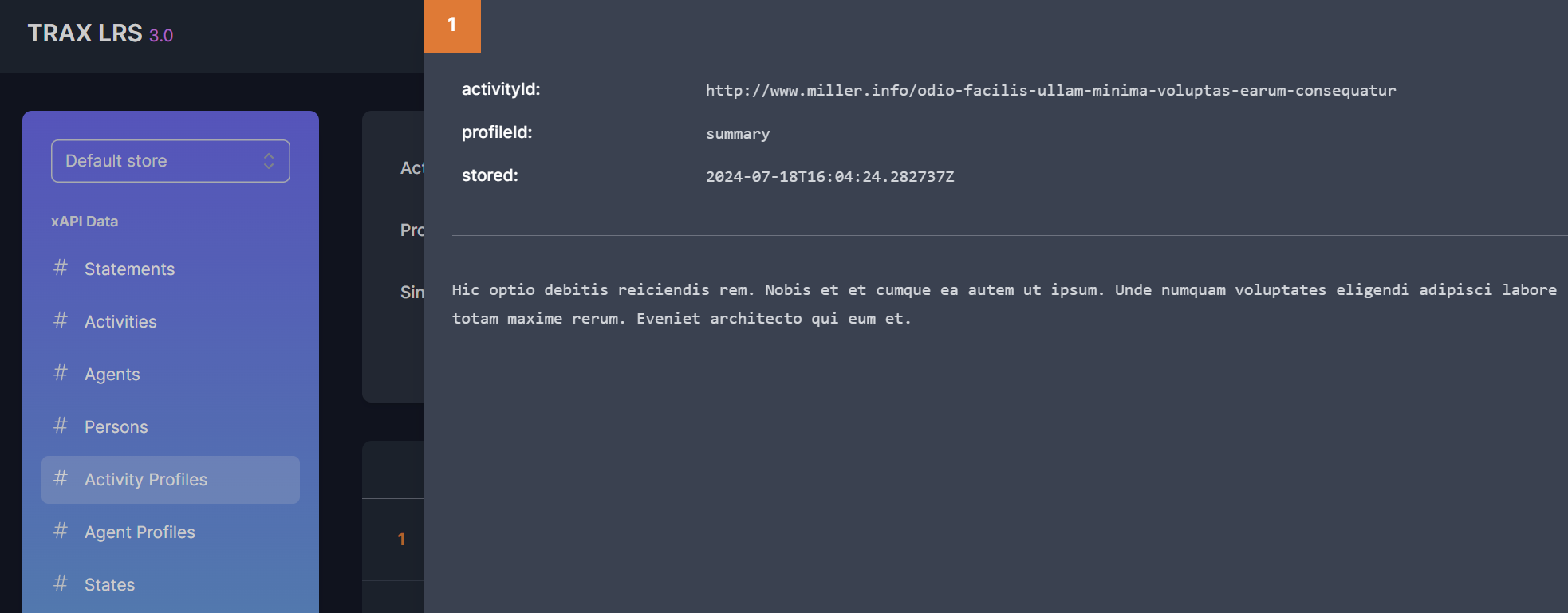This screenshot has height=613, width=1568.
Task: Click the hash icon beside Activities
Action: pos(61,320)
